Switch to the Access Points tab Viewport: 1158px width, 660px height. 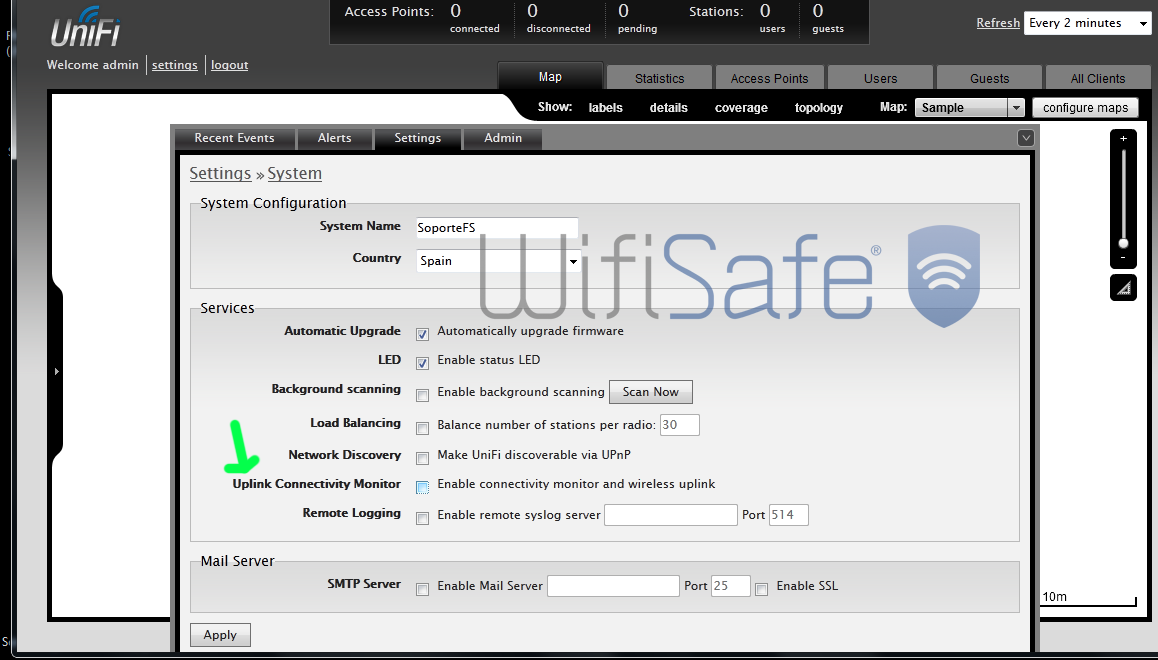[769, 78]
